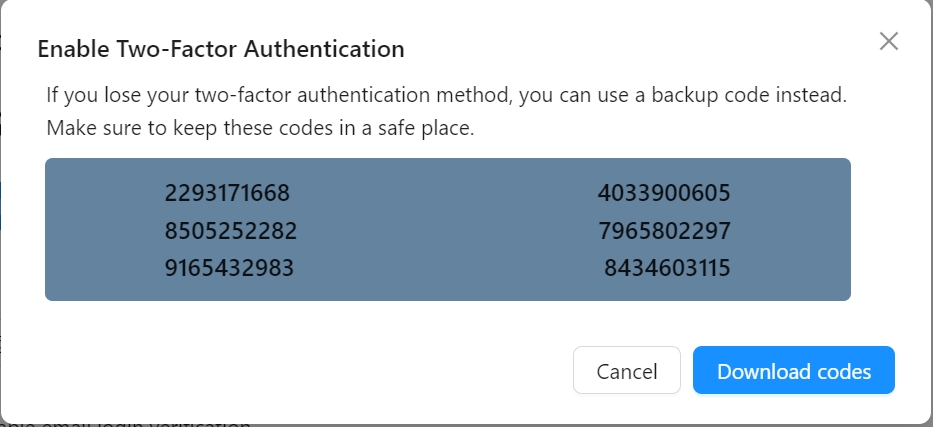Click backup code 7965802297

pos(665,231)
